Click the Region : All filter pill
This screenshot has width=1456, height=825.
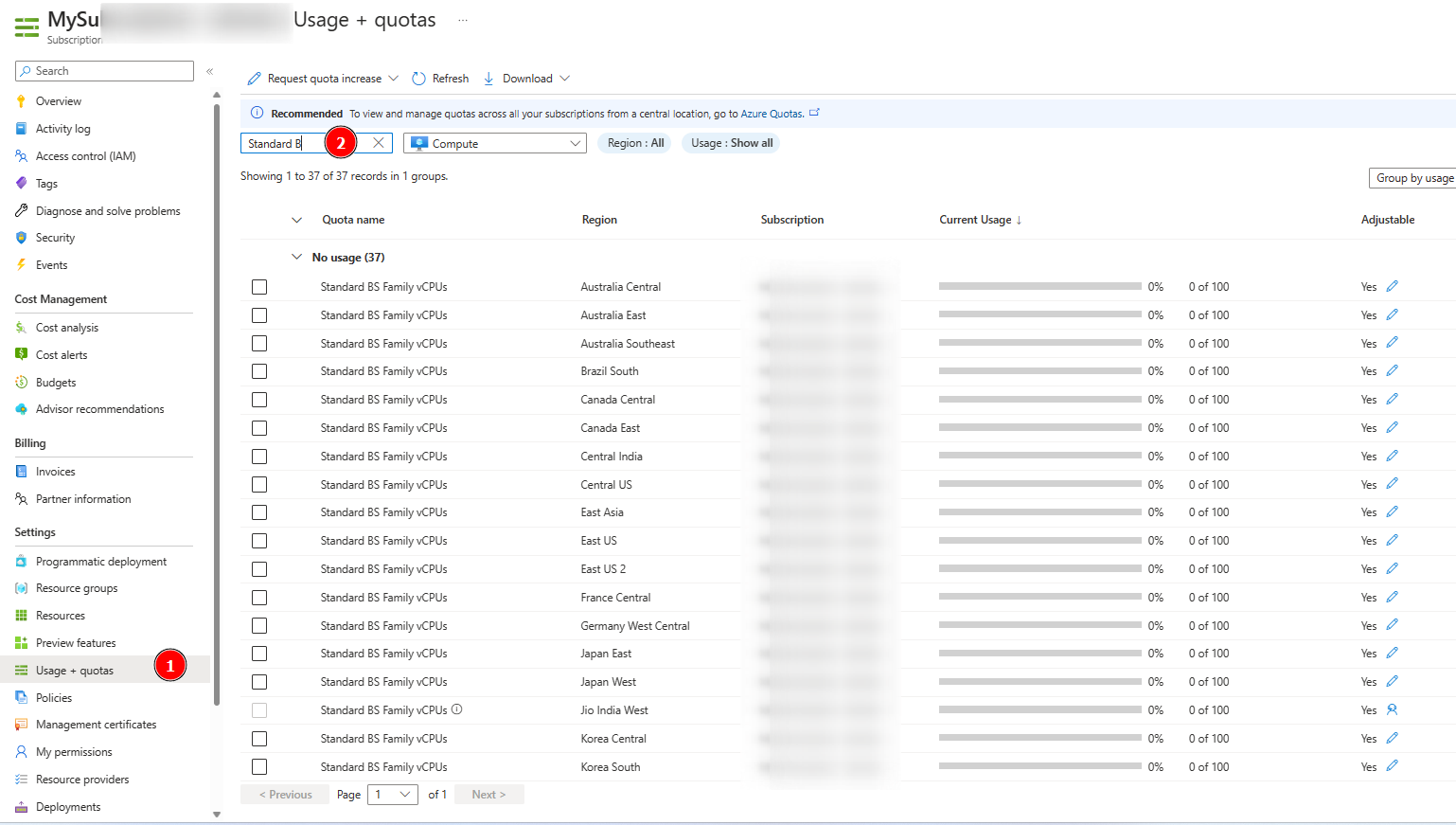coord(635,143)
